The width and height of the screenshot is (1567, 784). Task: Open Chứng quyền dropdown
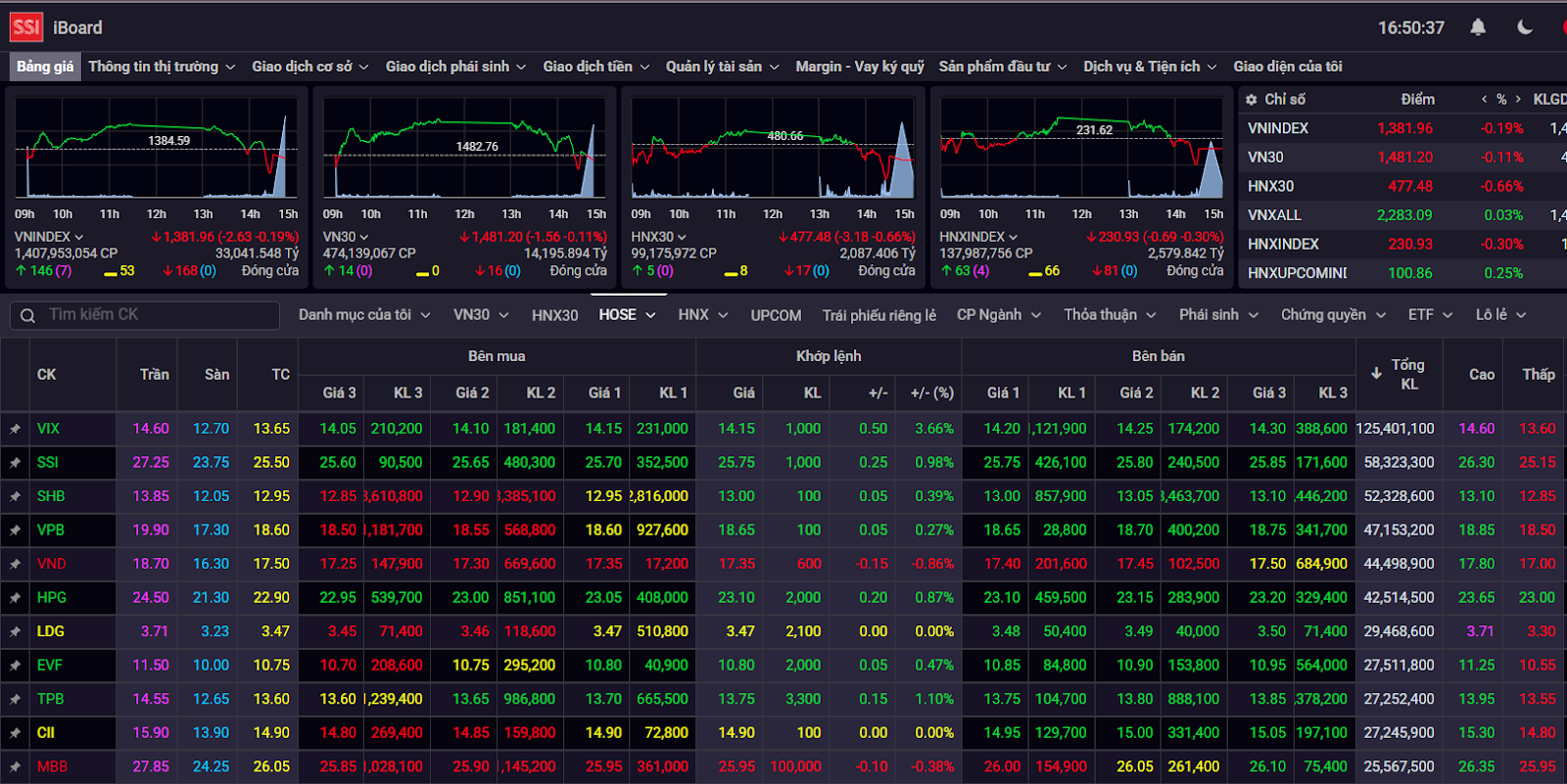point(1333,315)
